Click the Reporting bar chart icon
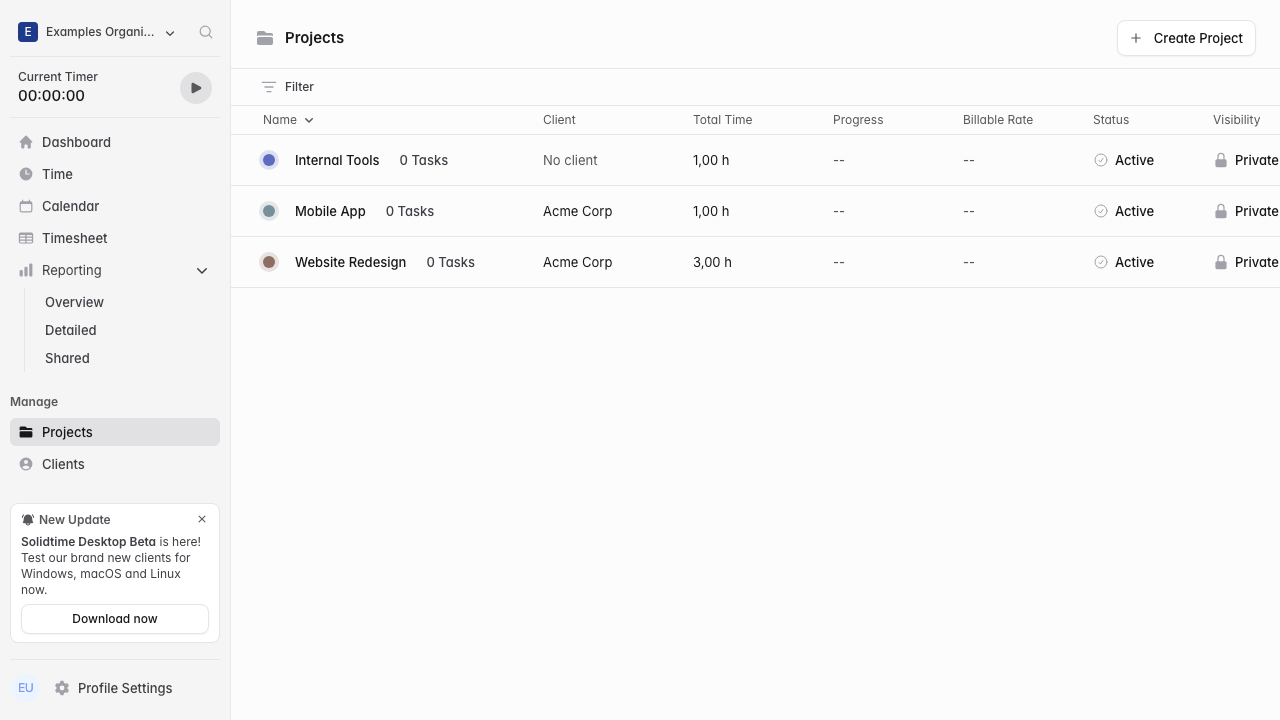The width and height of the screenshot is (1280, 720). pos(26,270)
